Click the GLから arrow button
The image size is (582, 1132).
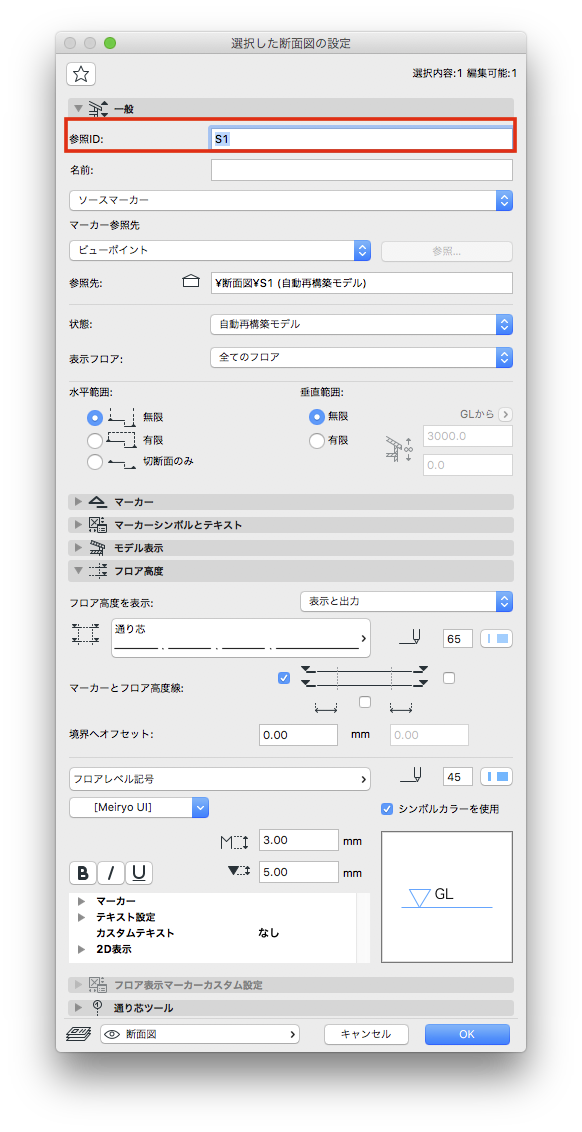pyautogui.click(x=505, y=414)
